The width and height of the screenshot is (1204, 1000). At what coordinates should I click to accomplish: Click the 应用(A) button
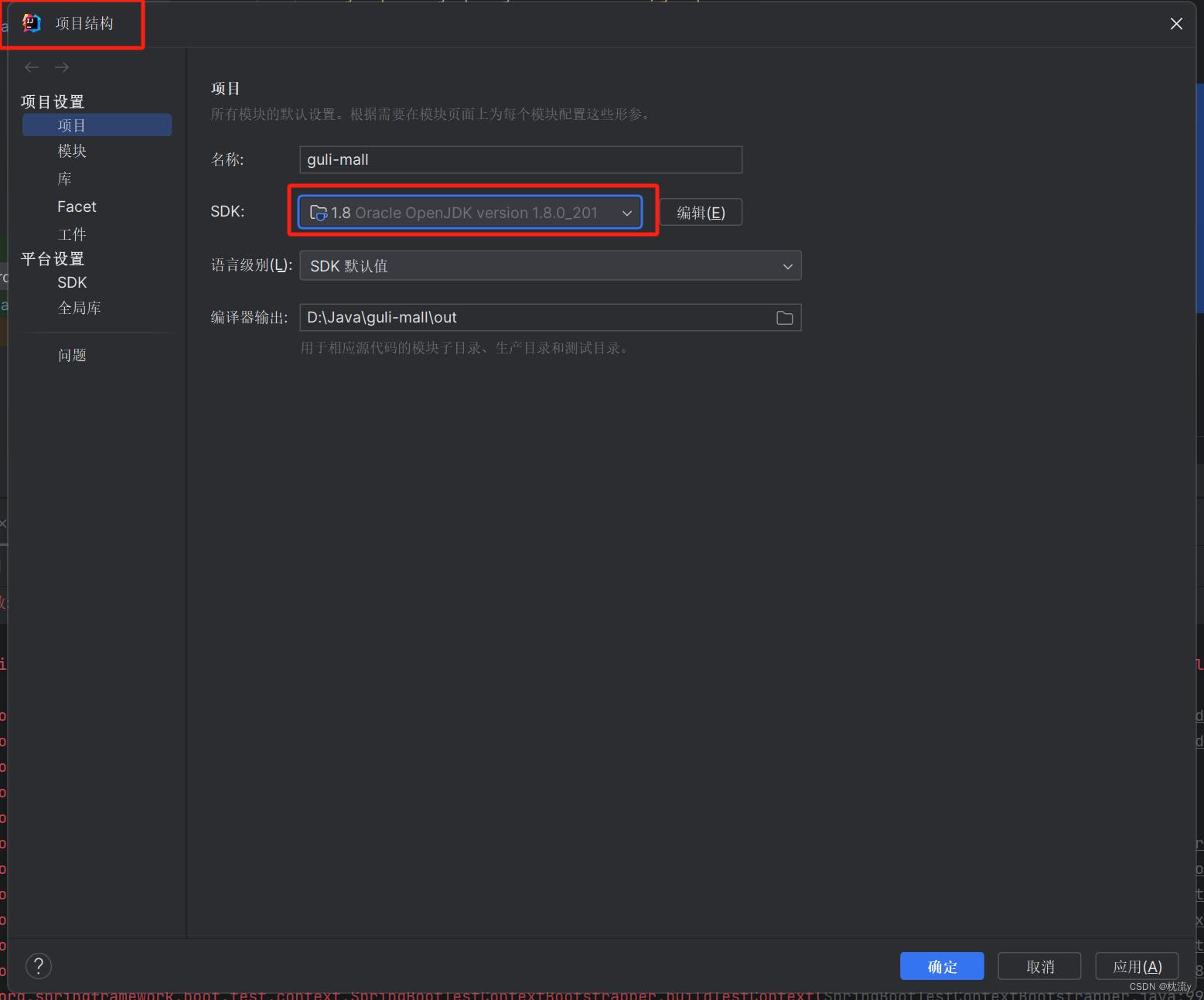(x=1137, y=966)
